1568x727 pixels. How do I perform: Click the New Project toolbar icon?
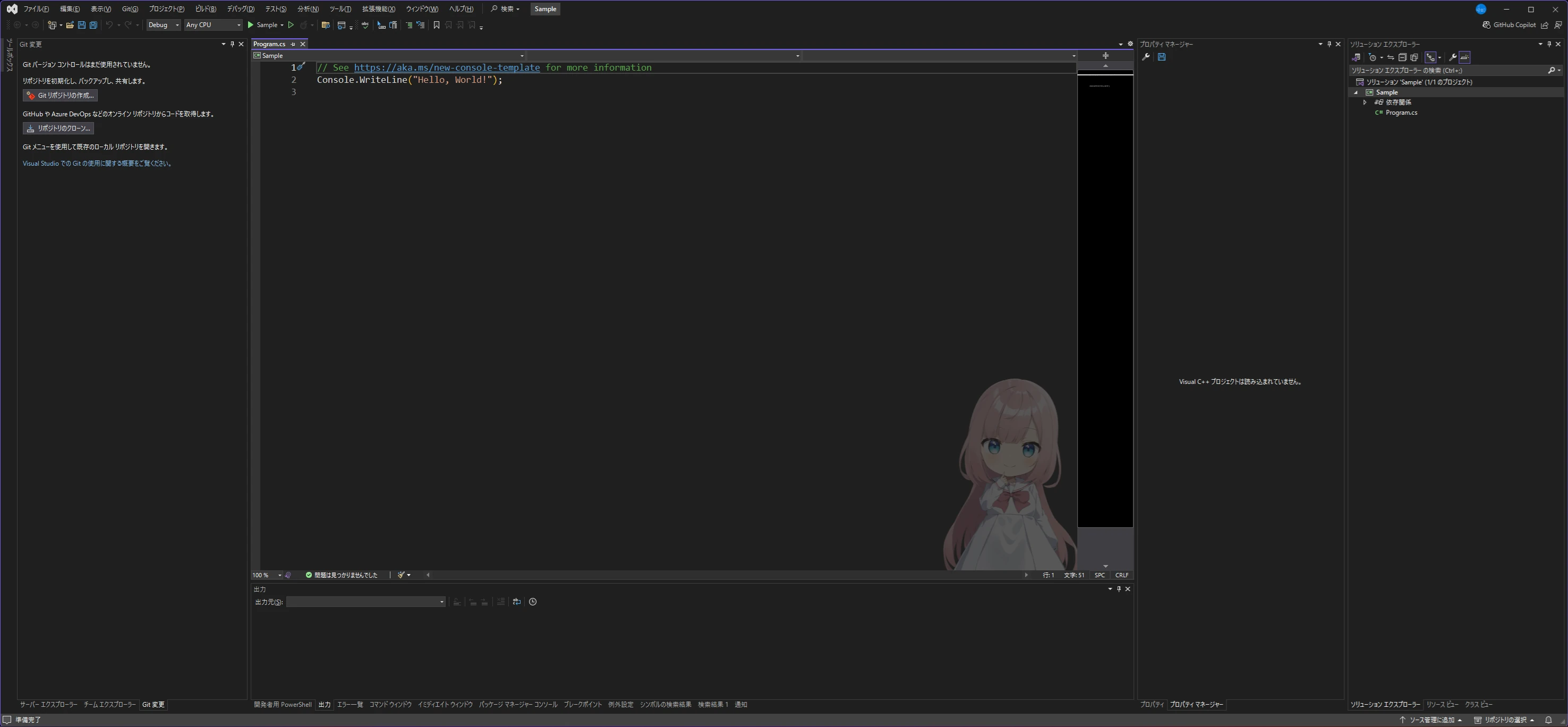coord(53,25)
